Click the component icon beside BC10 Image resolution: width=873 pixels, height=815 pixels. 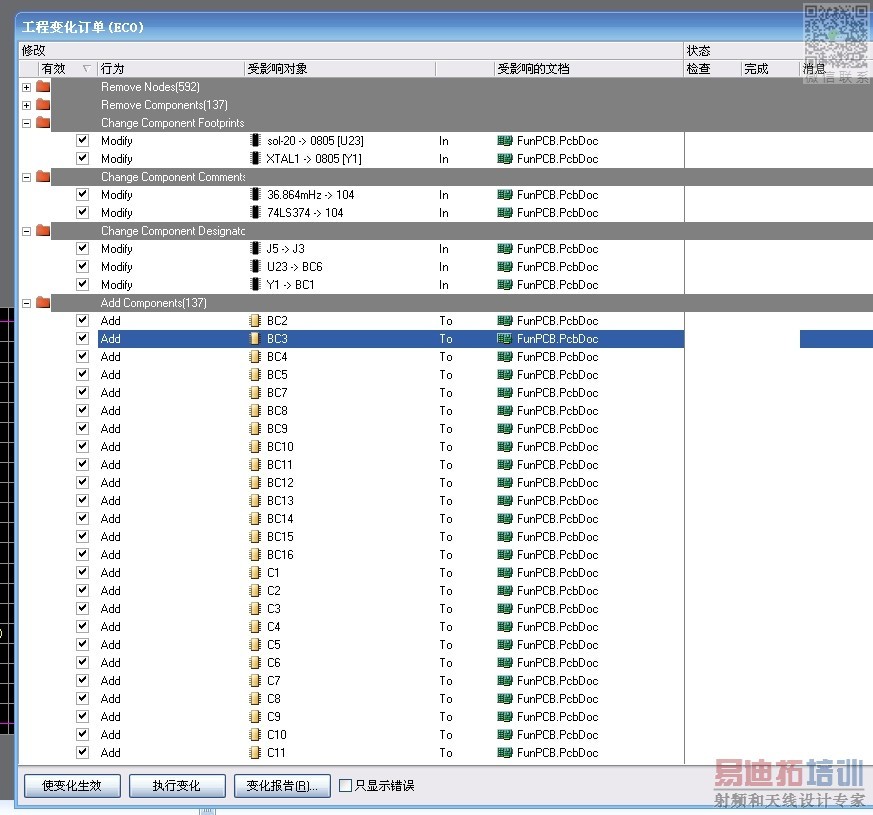click(255, 446)
